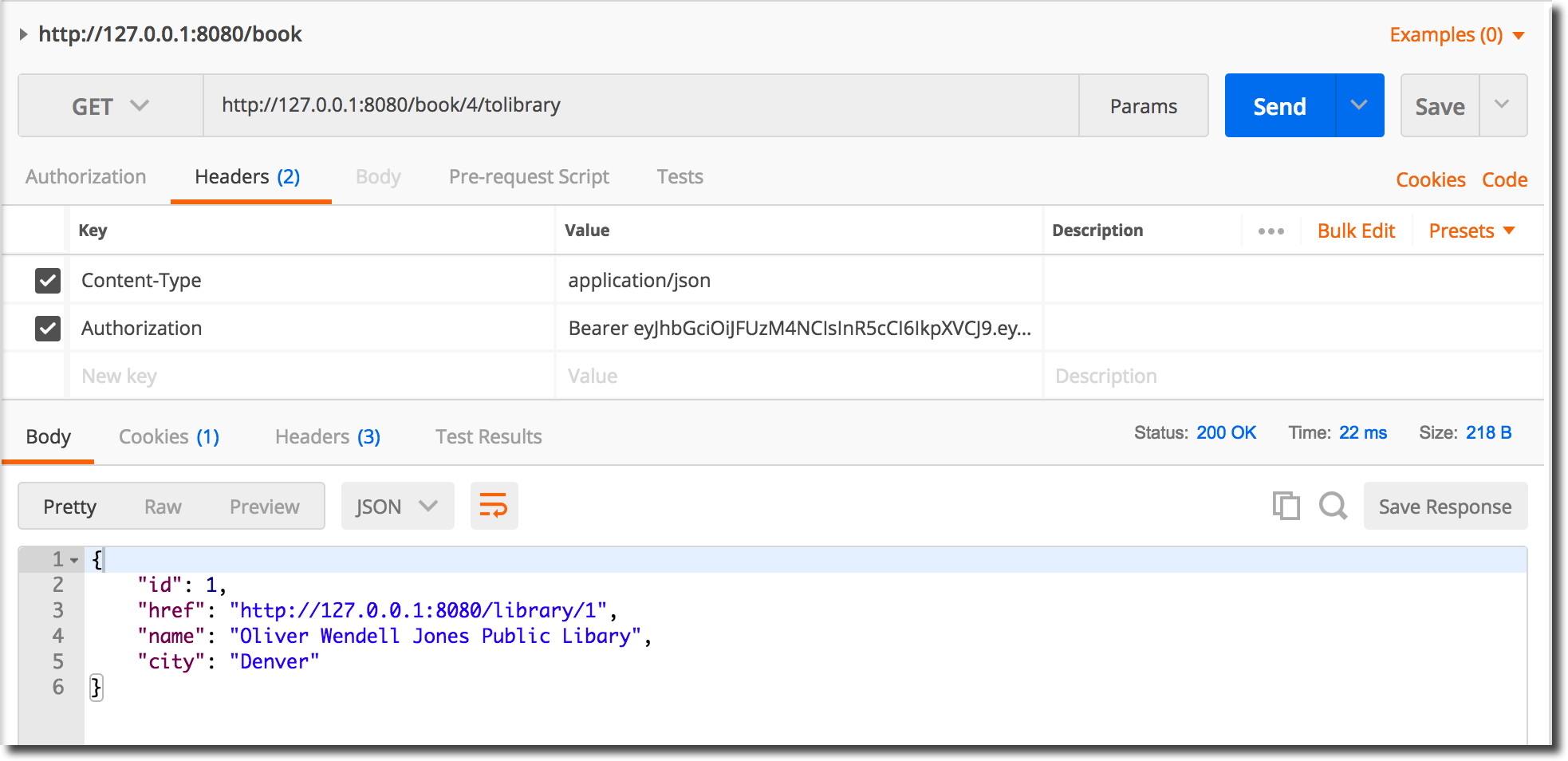1568x761 pixels.
Task: Click the new header Description field
Action: (1292, 376)
